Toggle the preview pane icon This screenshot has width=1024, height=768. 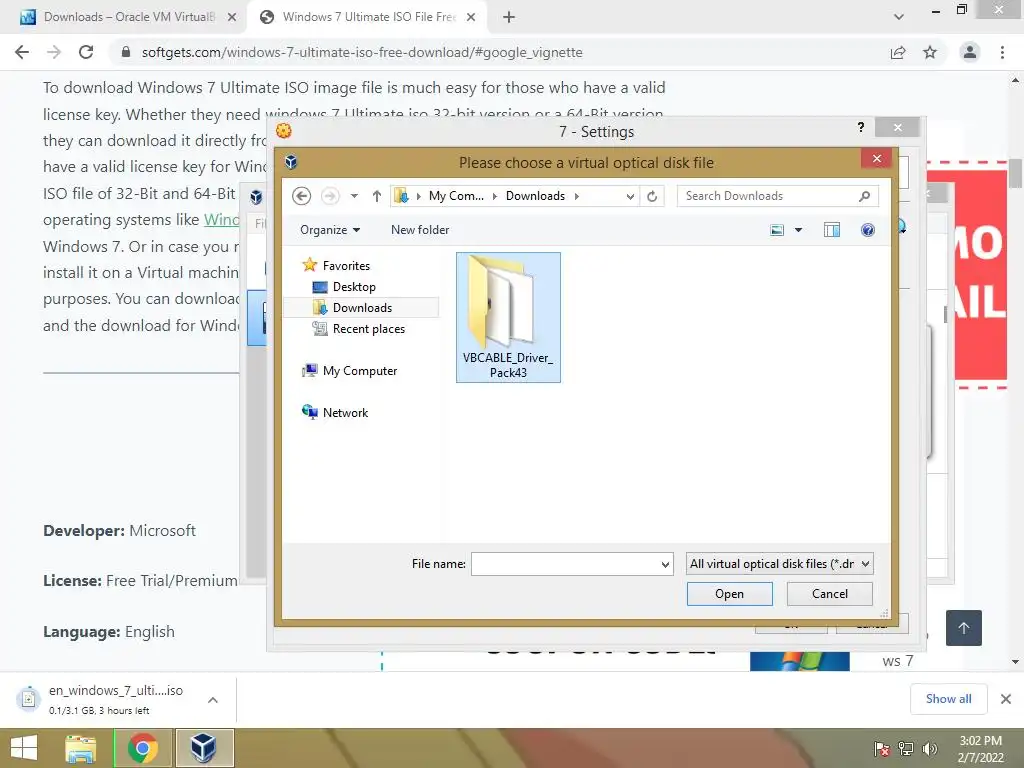point(832,230)
